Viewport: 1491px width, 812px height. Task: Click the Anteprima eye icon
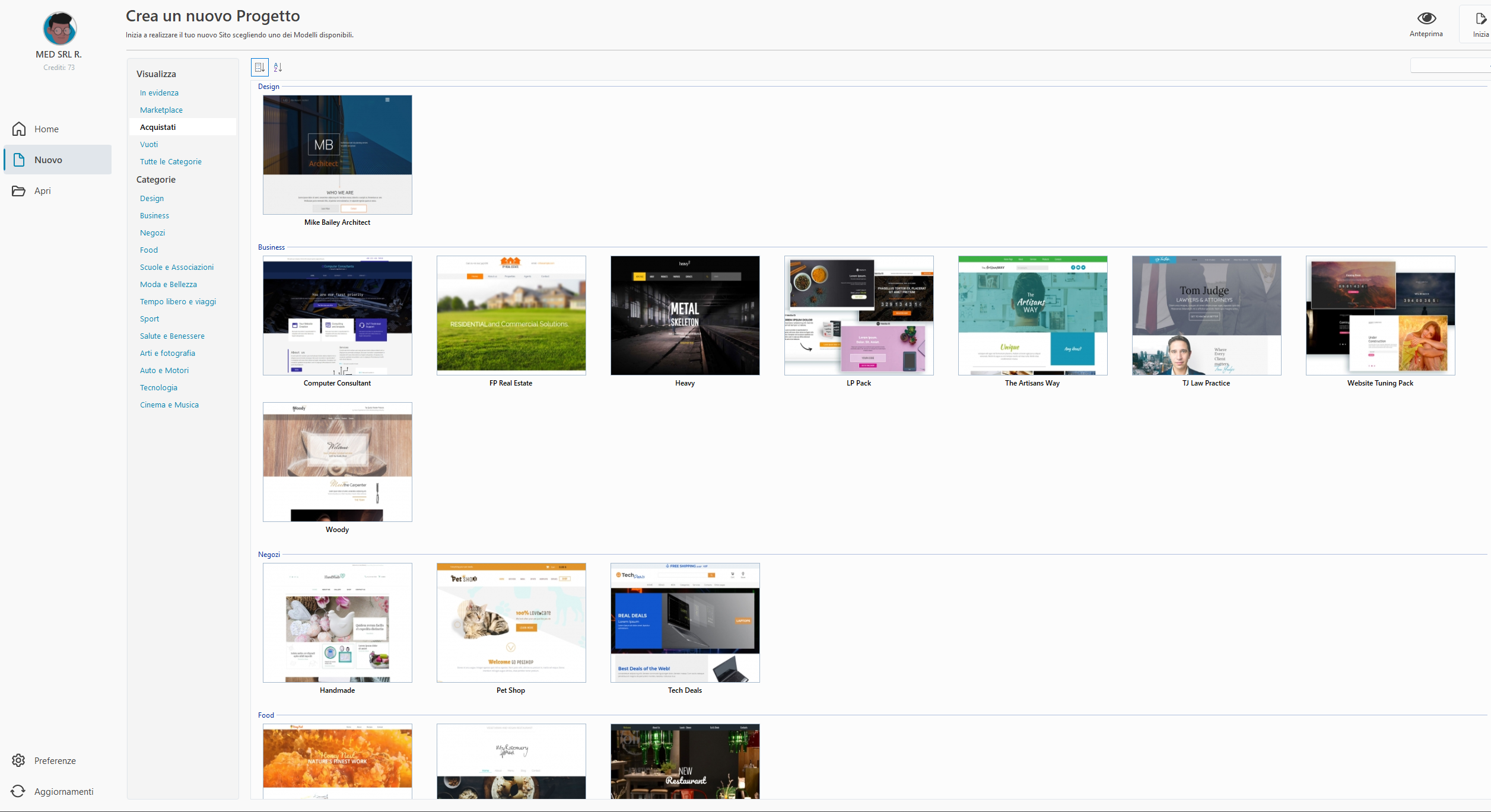(1426, 18)
